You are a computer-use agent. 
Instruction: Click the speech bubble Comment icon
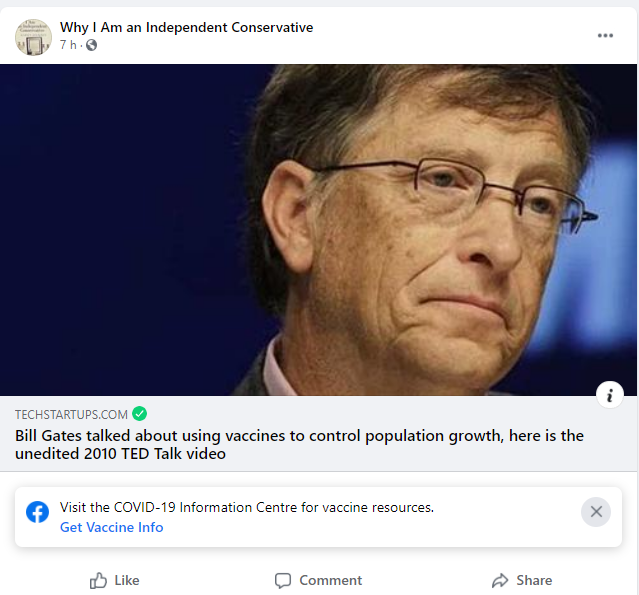click(283, 581)
